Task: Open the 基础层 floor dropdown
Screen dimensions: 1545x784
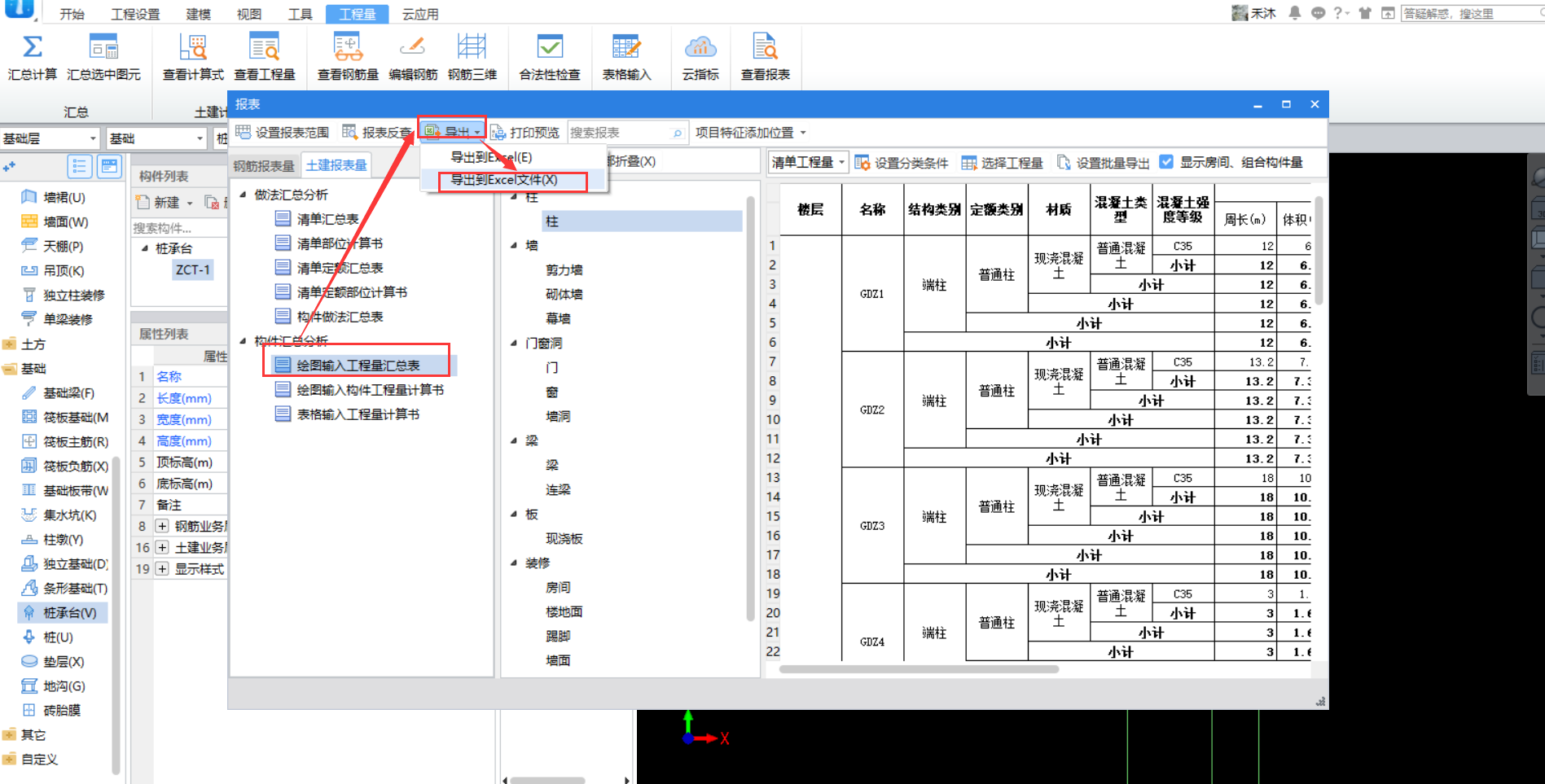Action: 49,138
